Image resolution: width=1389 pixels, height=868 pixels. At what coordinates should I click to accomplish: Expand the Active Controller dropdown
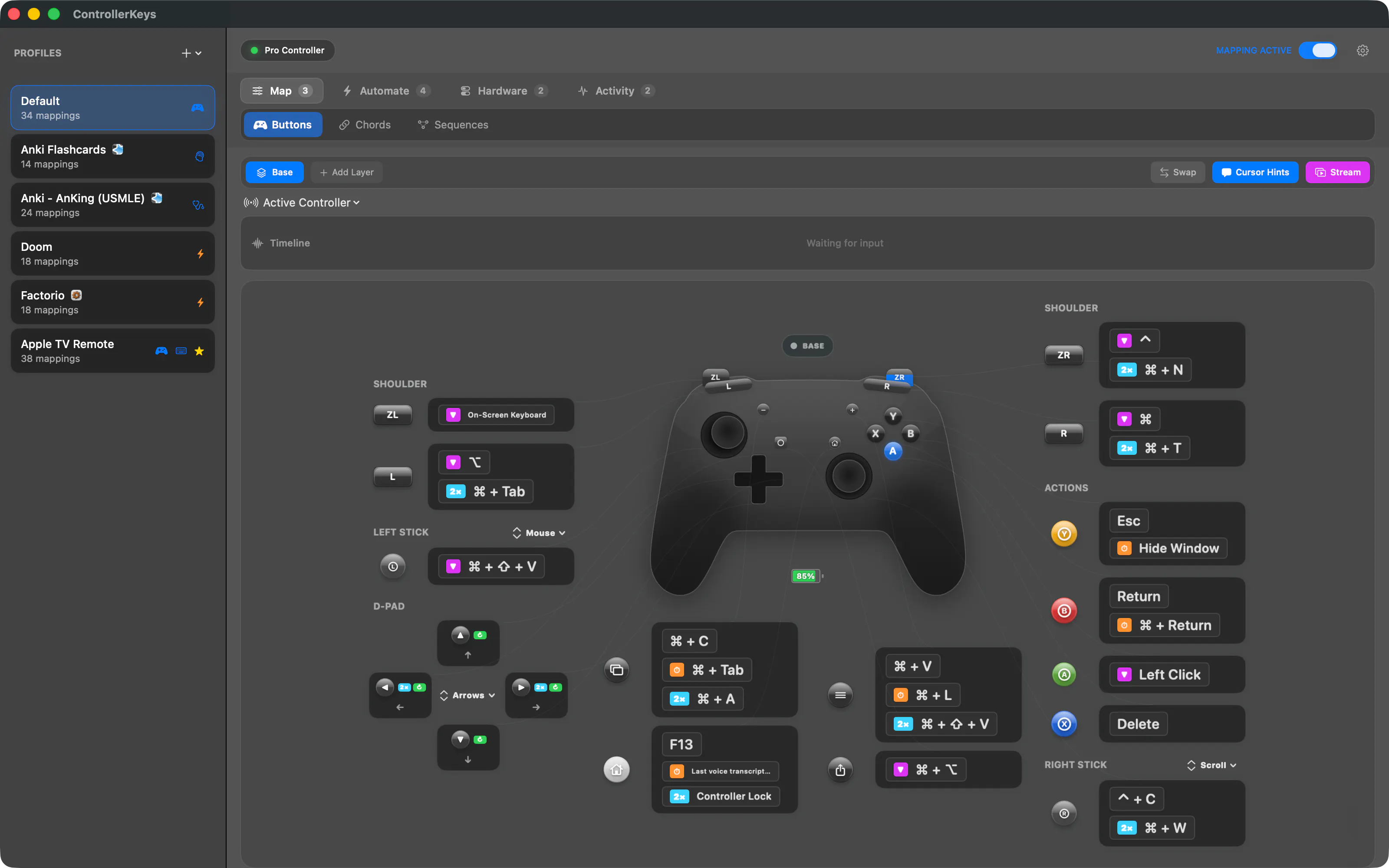coord(302,203)
